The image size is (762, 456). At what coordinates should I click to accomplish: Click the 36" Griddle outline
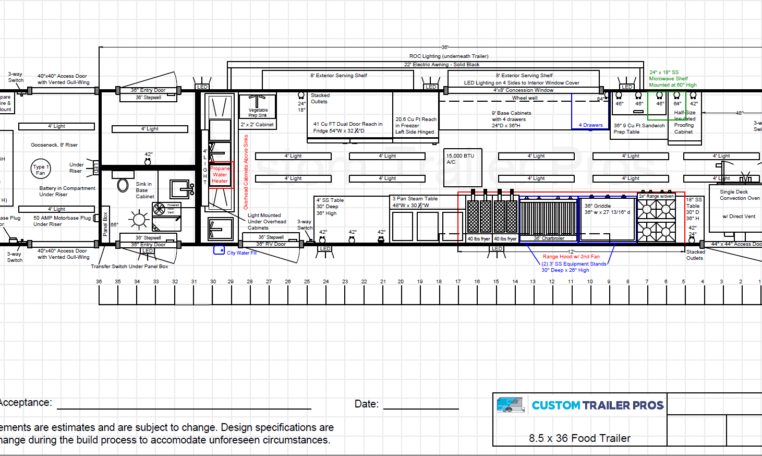tap(608, 219)
